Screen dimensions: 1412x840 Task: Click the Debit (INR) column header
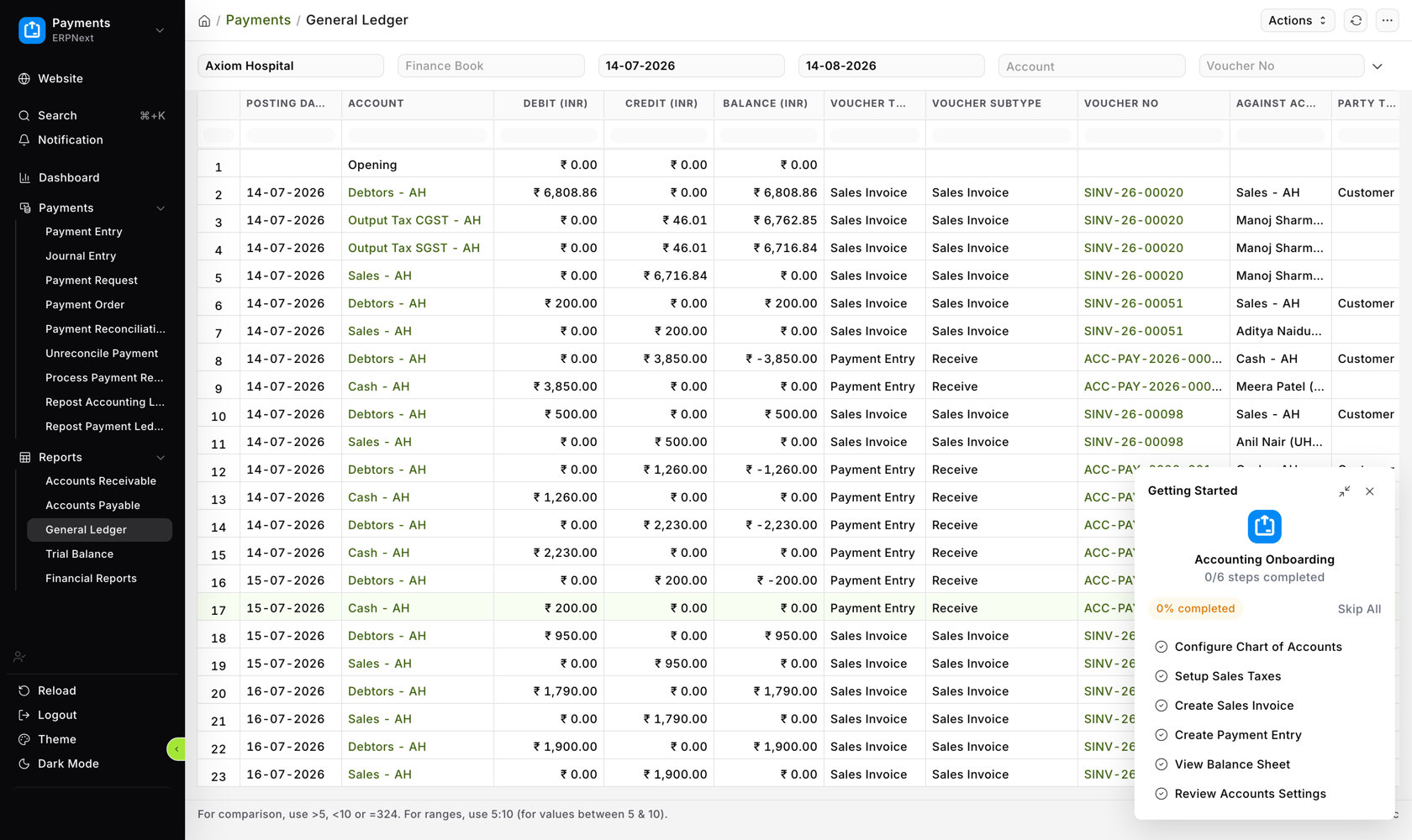(x=549, y=103)
